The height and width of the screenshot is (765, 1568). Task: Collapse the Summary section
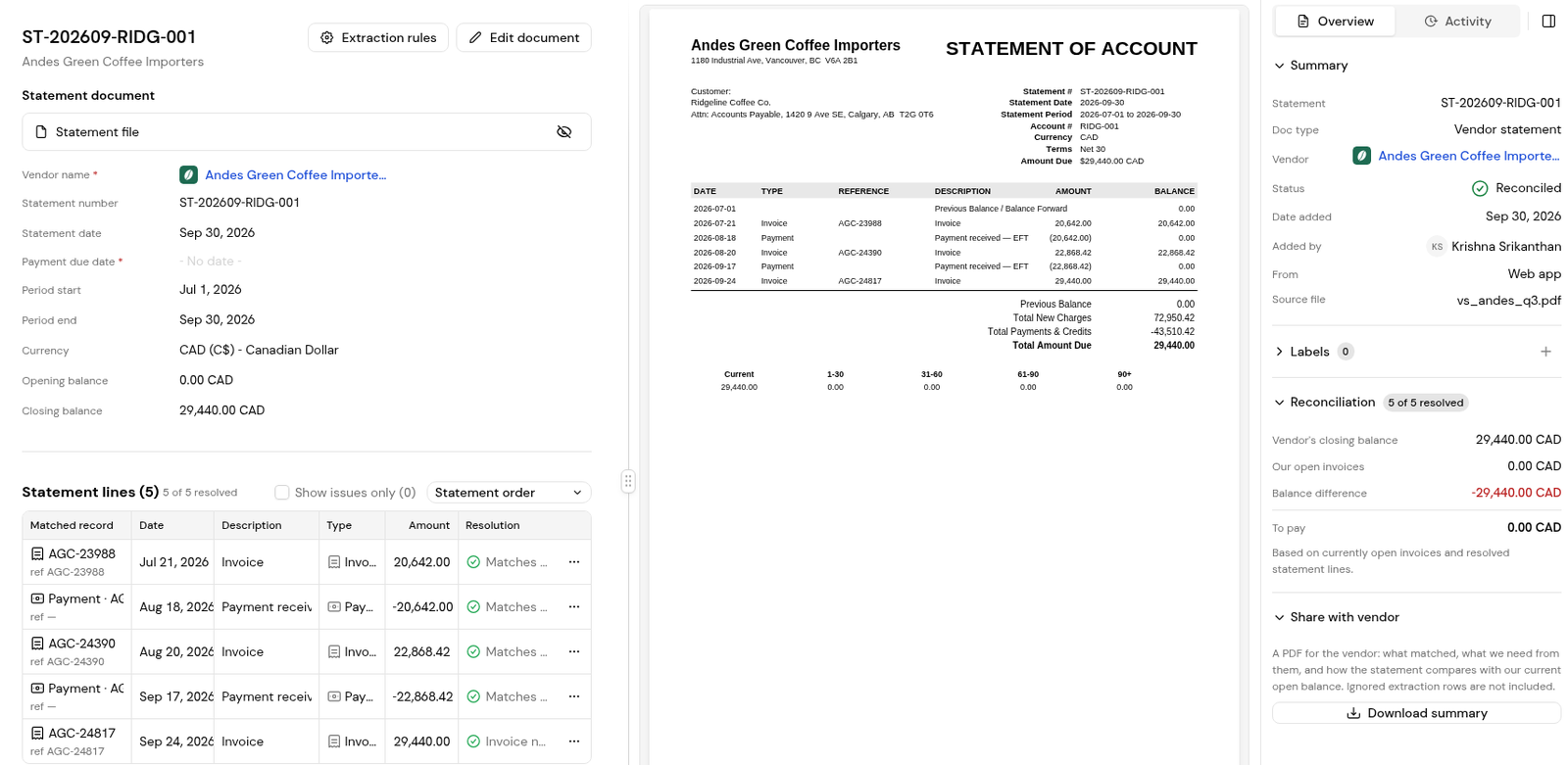(x=1279, y=66)
